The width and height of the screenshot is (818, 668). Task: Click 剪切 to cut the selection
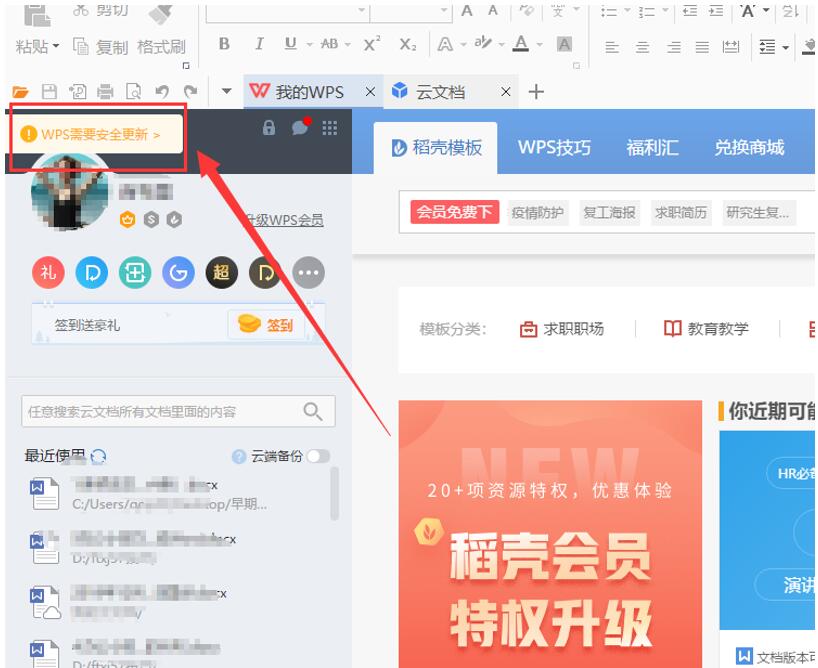click(x=100, y=10)
